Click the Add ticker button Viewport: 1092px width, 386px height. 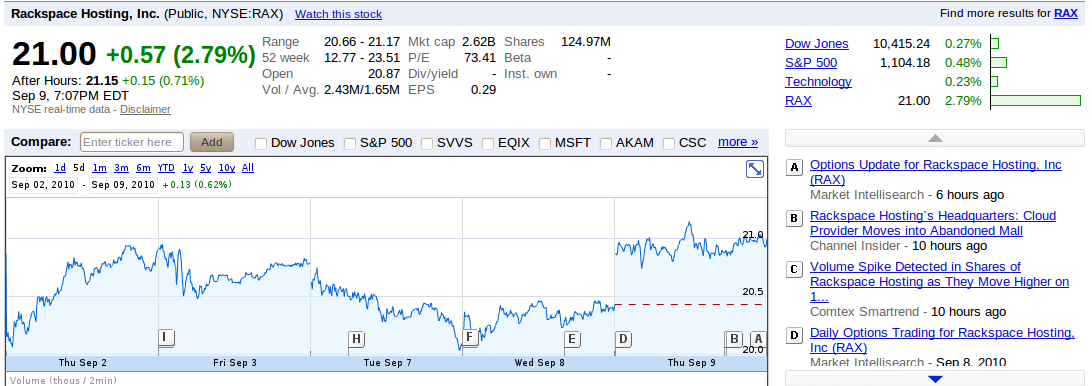[212, 142]
